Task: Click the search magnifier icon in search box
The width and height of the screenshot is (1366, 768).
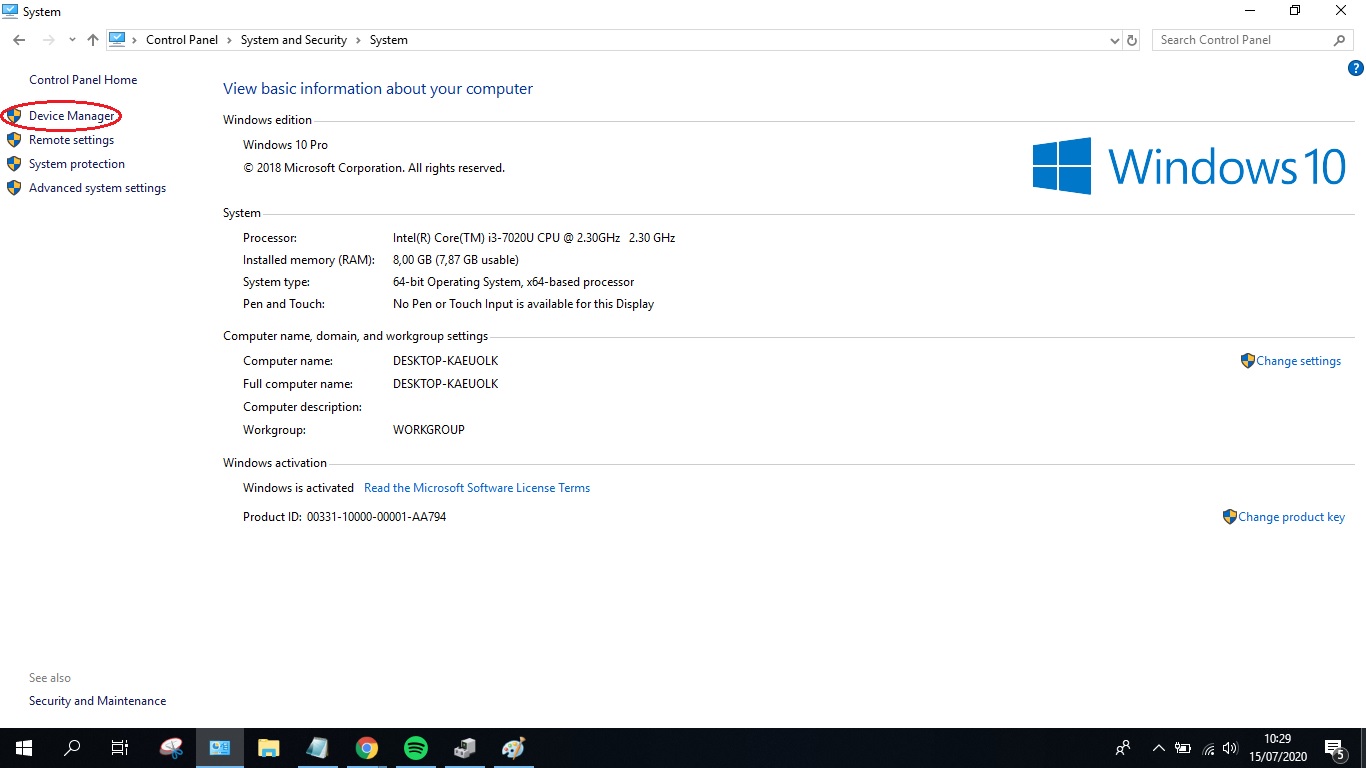Action: [1340, 40]
